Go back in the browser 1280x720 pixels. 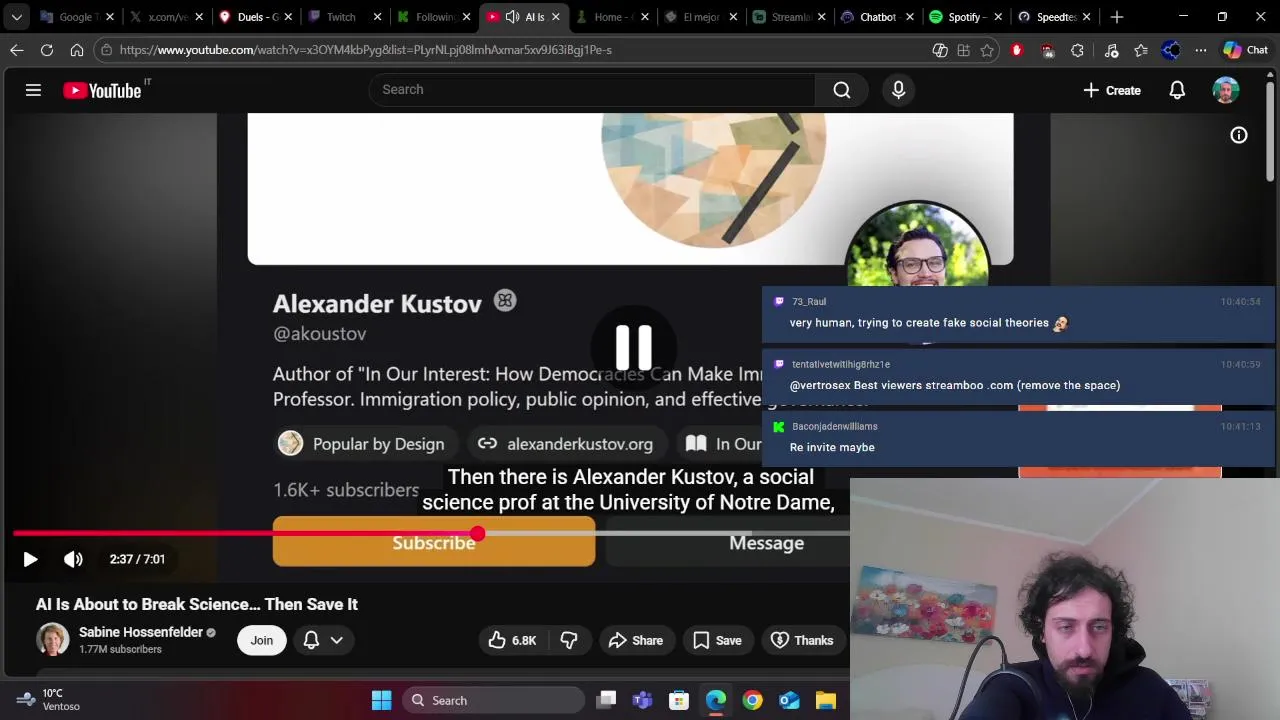click(x=17, y=50)
